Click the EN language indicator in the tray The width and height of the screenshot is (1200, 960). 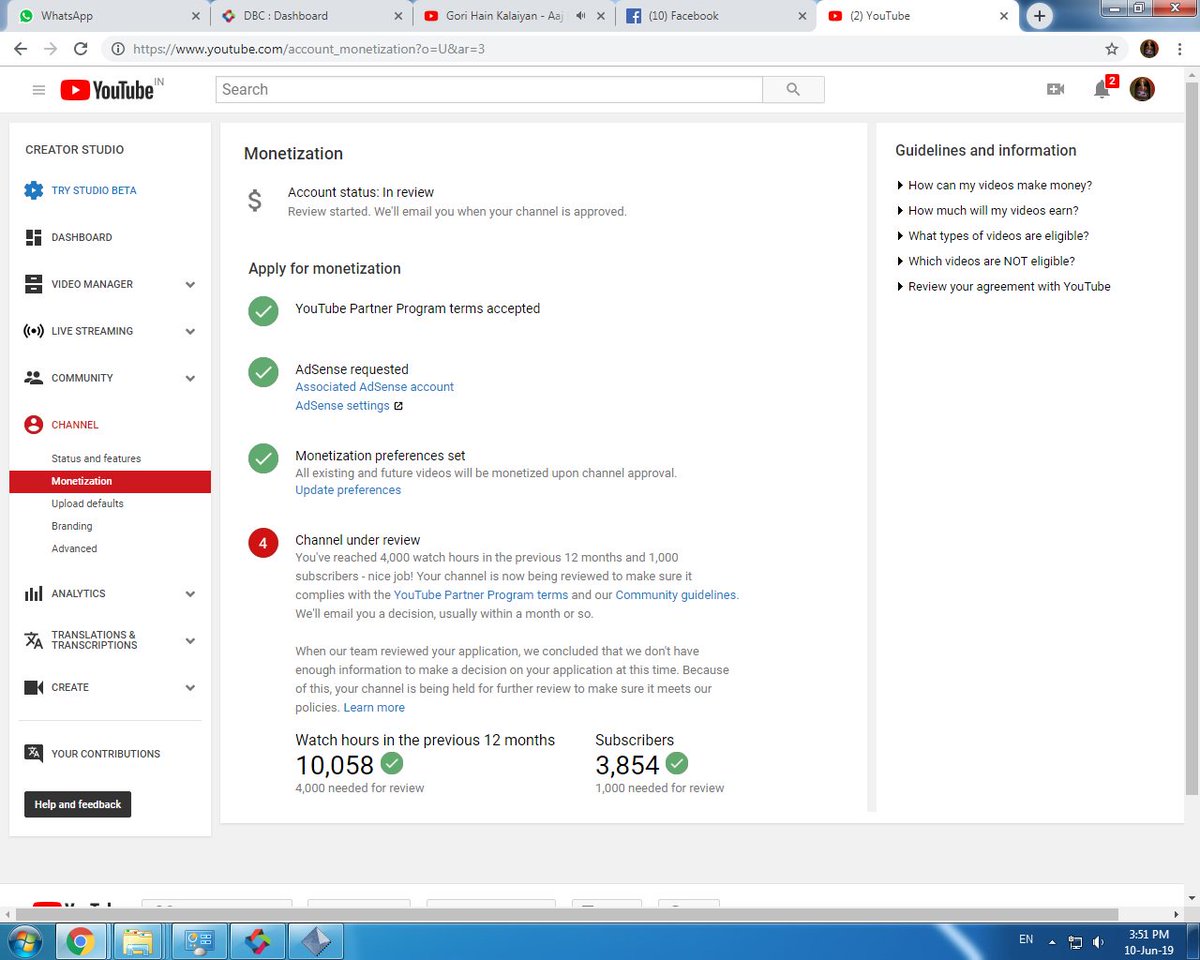(1026, 940)
